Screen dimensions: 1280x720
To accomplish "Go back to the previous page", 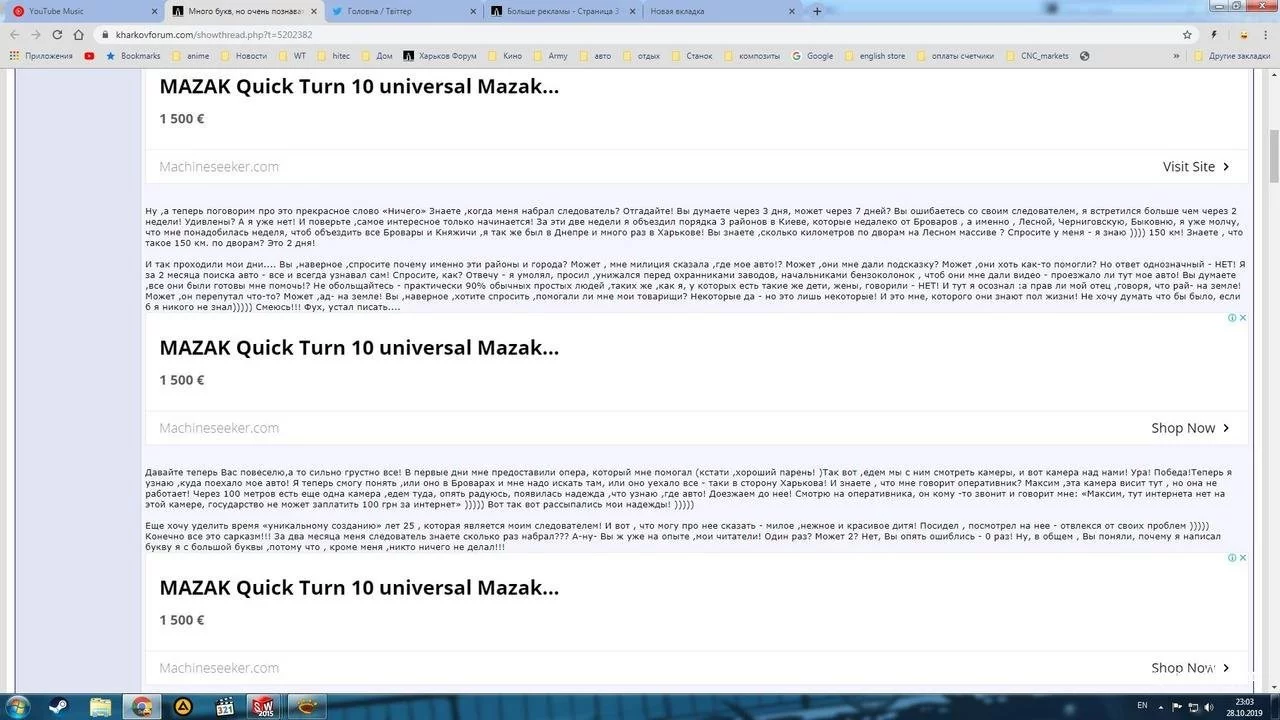I will tap(14, 34).
